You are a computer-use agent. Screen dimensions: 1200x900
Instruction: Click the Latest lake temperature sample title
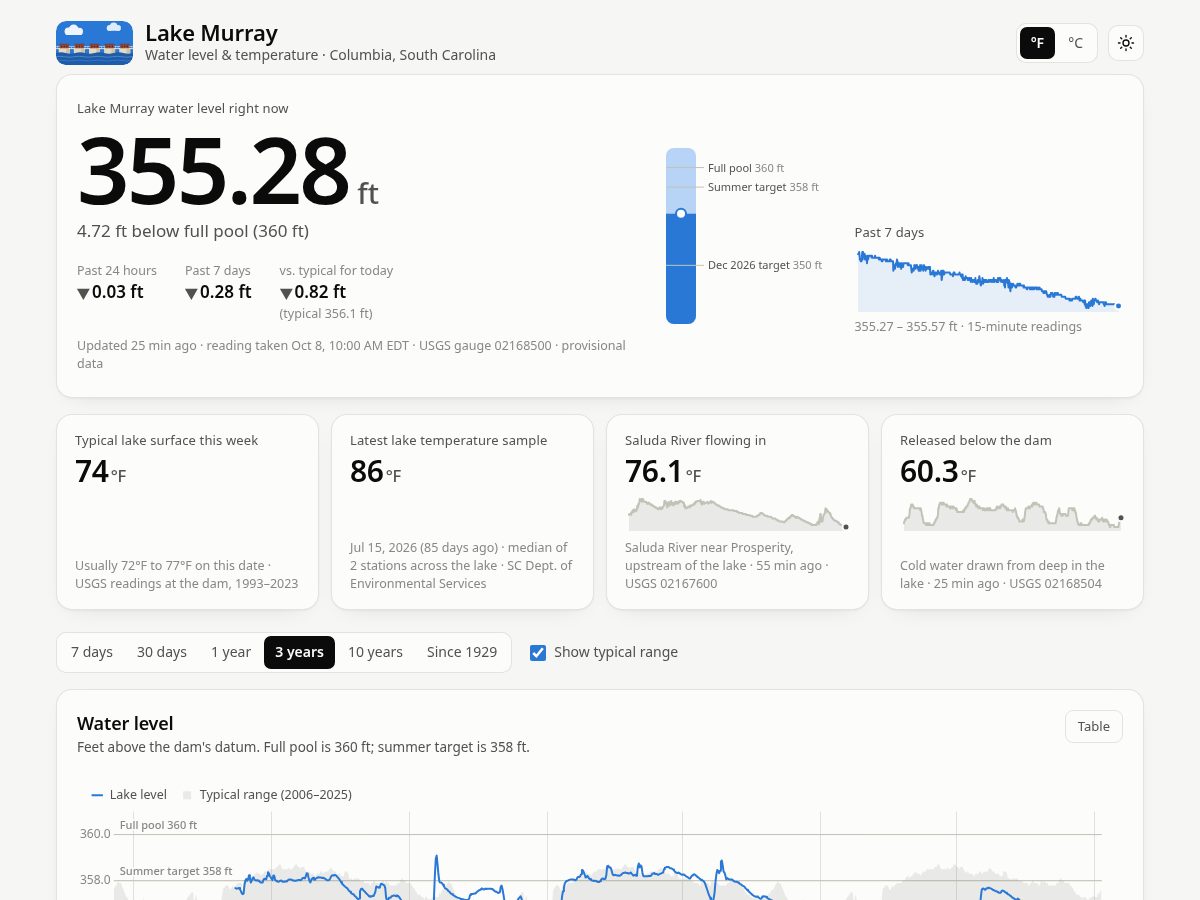[448, 440]
